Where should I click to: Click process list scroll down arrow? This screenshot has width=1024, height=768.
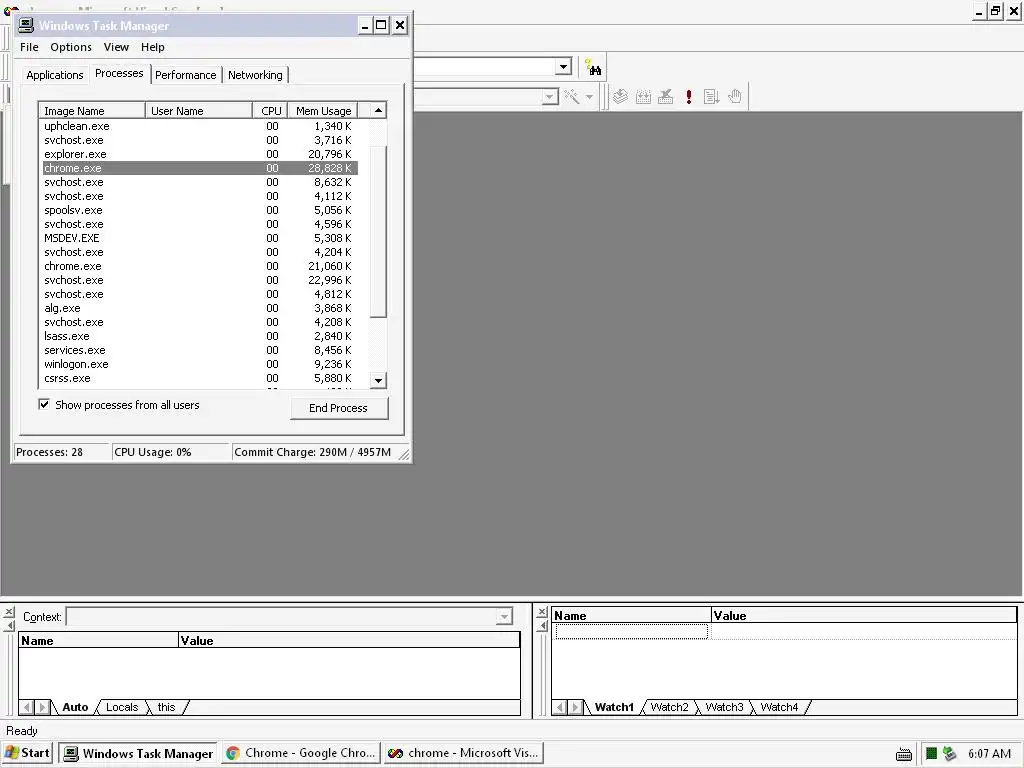tap(378, 380)
